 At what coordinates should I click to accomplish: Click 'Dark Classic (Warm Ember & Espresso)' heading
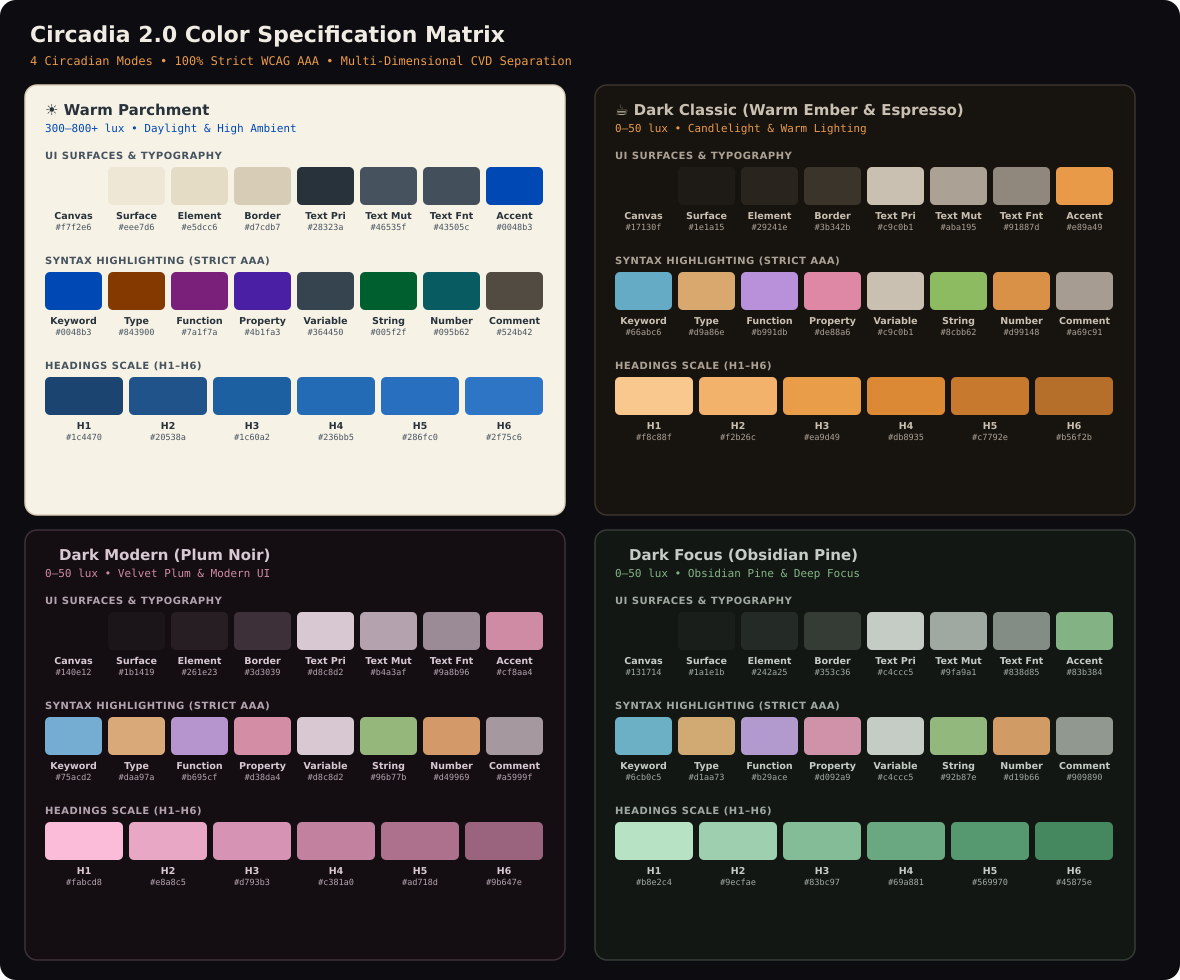click(x=798, y=110)
